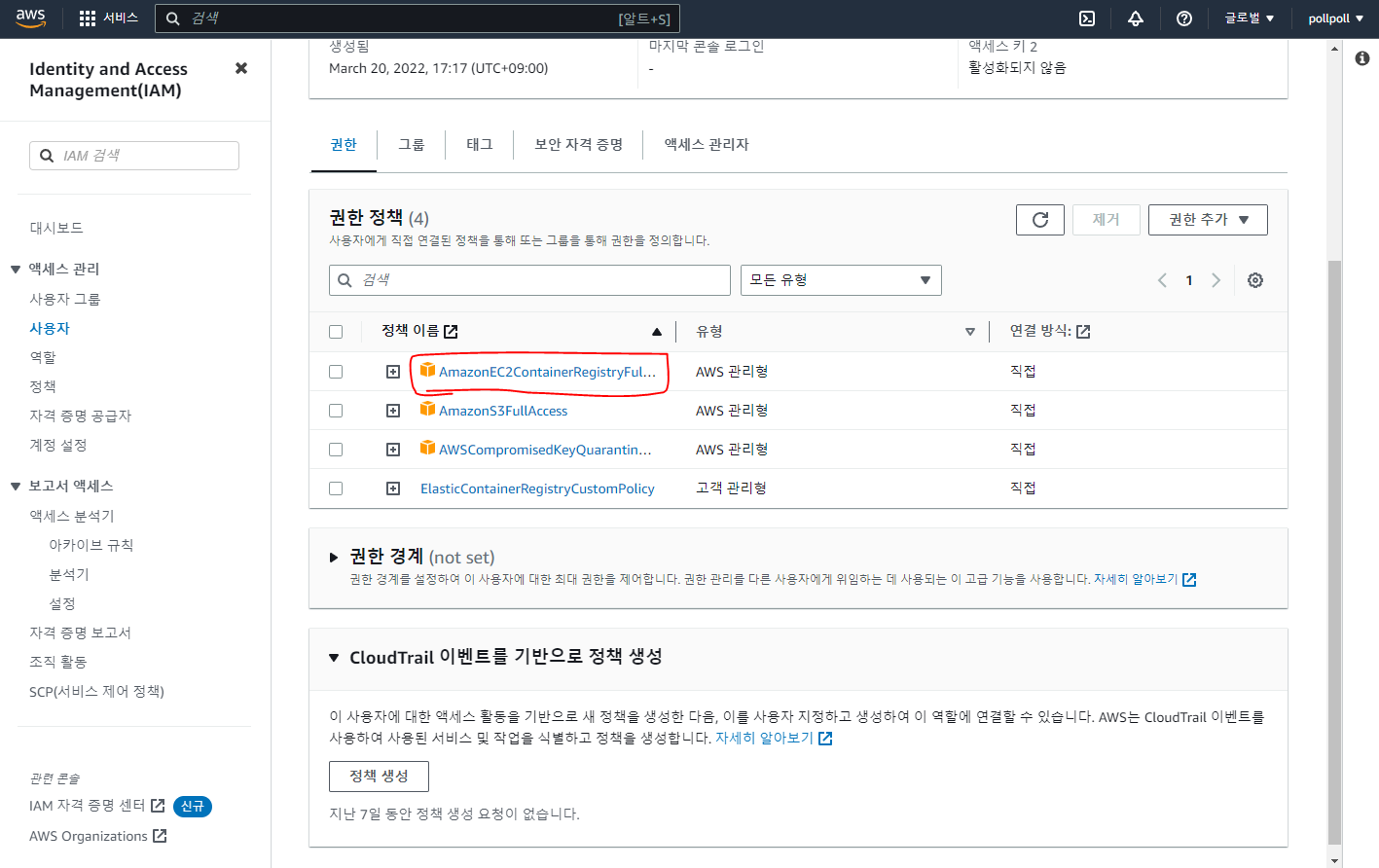The image size is (1379, 868).
Task: Click the page vertical scrollbar thumb
Action: [x=1335, y=552]
